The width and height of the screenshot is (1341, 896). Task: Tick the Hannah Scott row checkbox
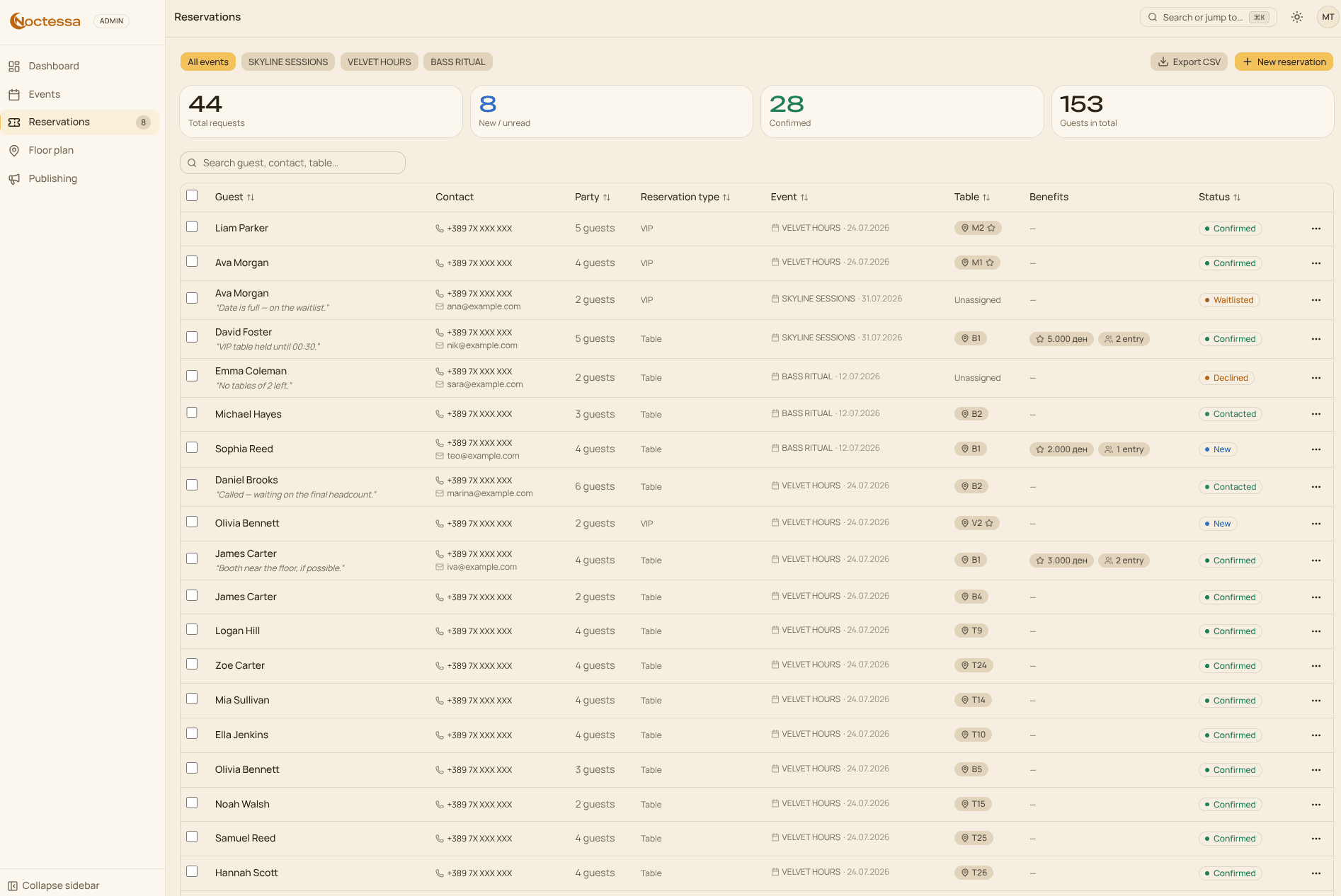pyautogui.click(x=192, y=871)
